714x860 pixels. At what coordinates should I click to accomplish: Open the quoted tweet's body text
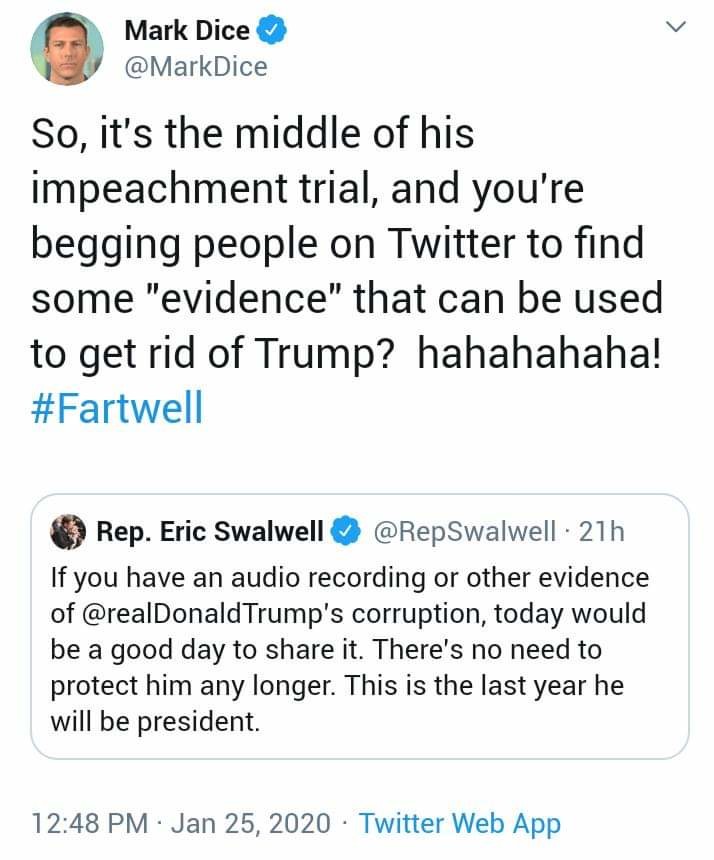(350, 650)
